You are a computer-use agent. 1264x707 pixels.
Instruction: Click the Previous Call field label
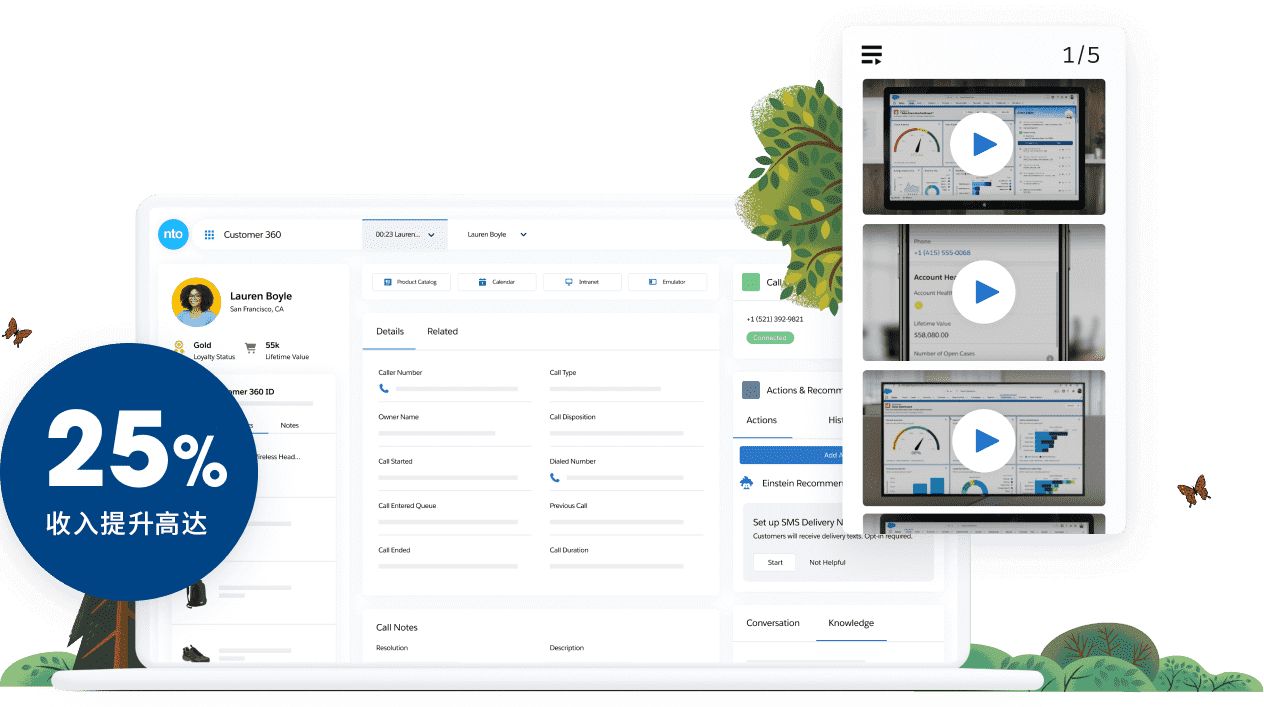568,506
